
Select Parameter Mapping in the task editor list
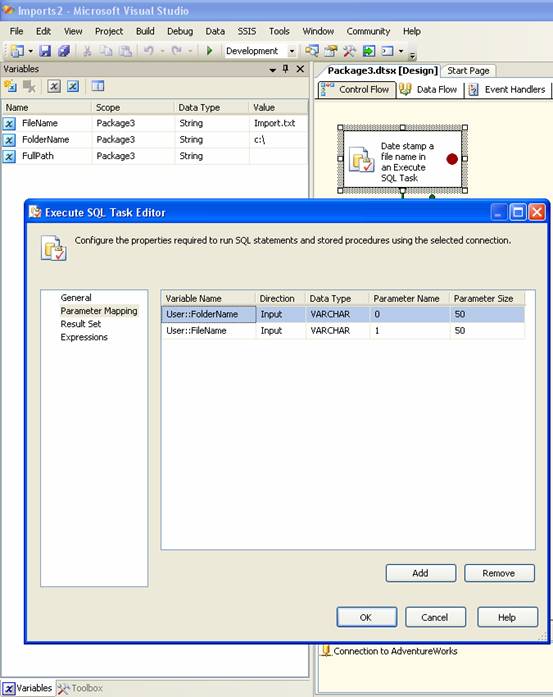[x=99, y=311]
